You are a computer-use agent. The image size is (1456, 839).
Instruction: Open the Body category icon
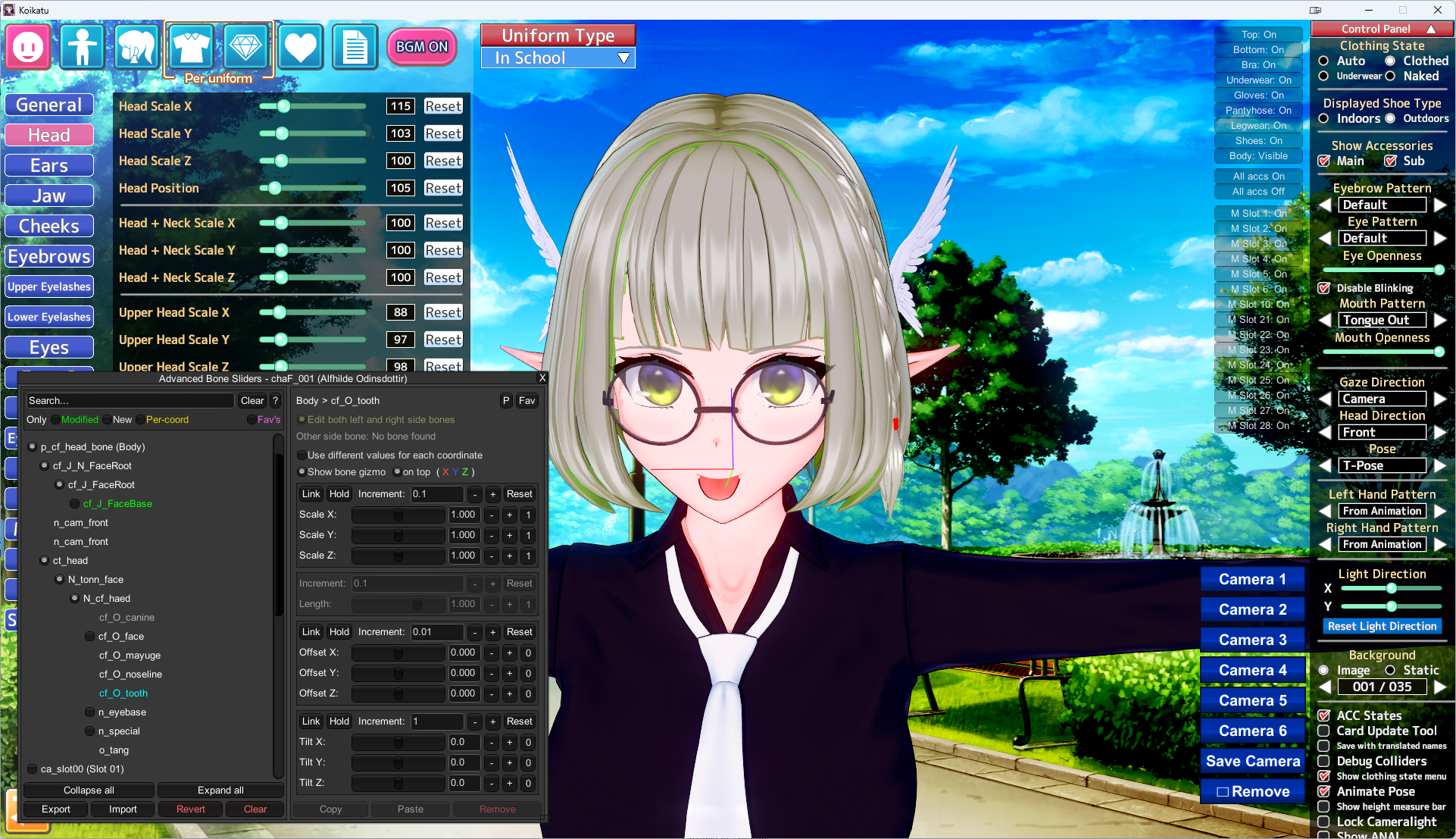click(83, 47)
